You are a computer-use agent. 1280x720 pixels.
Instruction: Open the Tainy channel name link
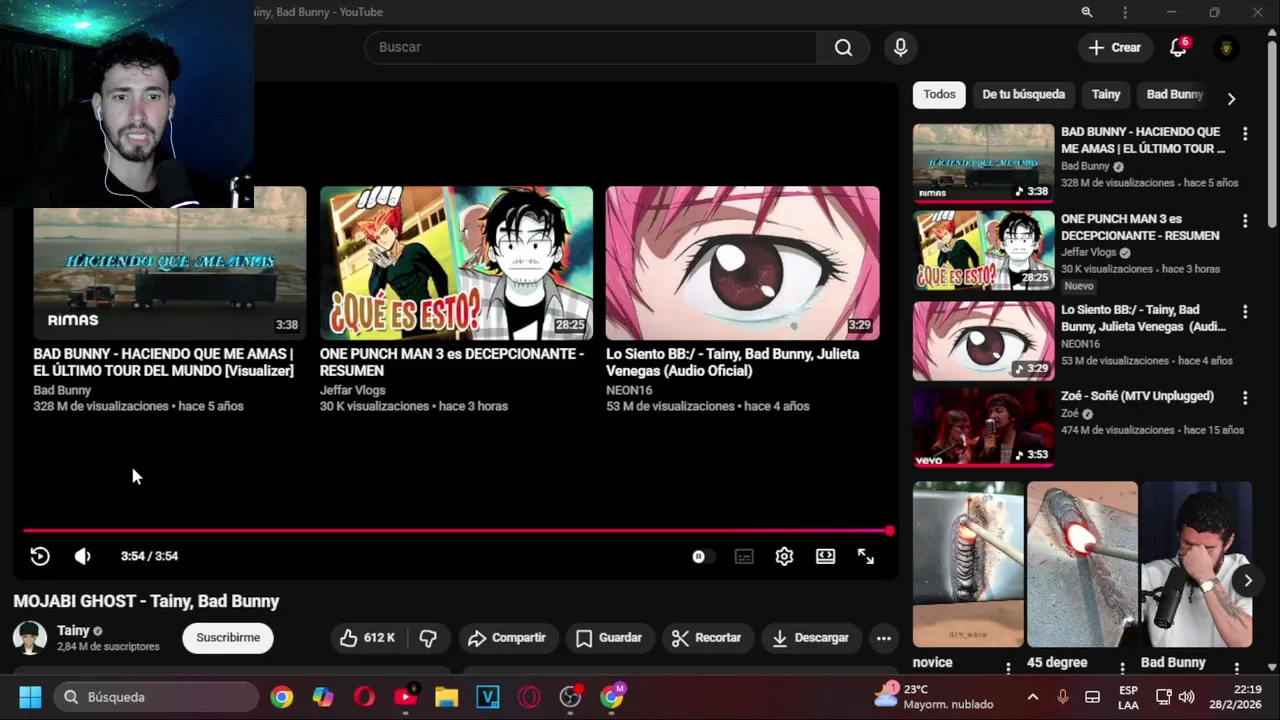(73, 631)
